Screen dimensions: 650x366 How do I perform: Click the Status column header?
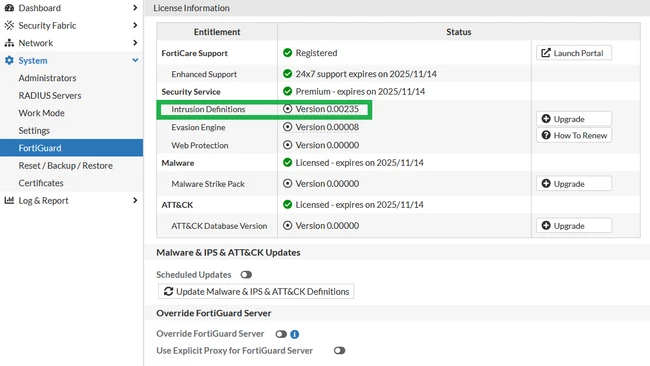[458, 32]
